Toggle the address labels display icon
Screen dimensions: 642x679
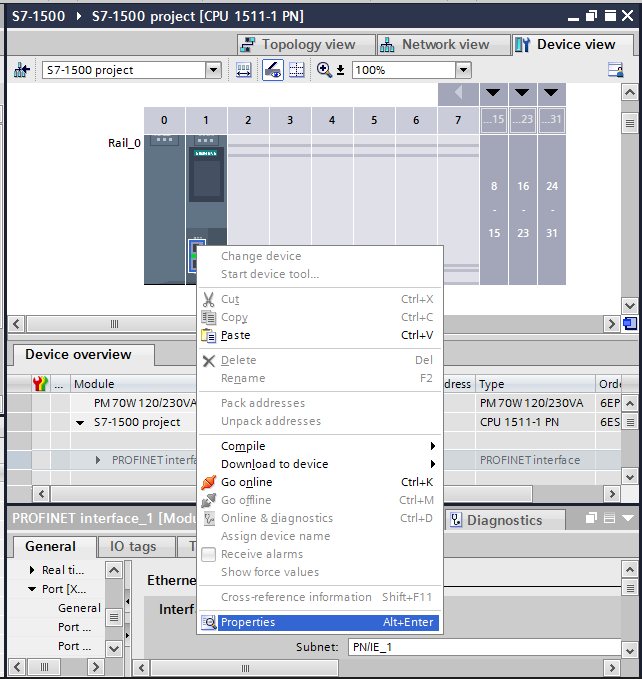tap(271, 70)
